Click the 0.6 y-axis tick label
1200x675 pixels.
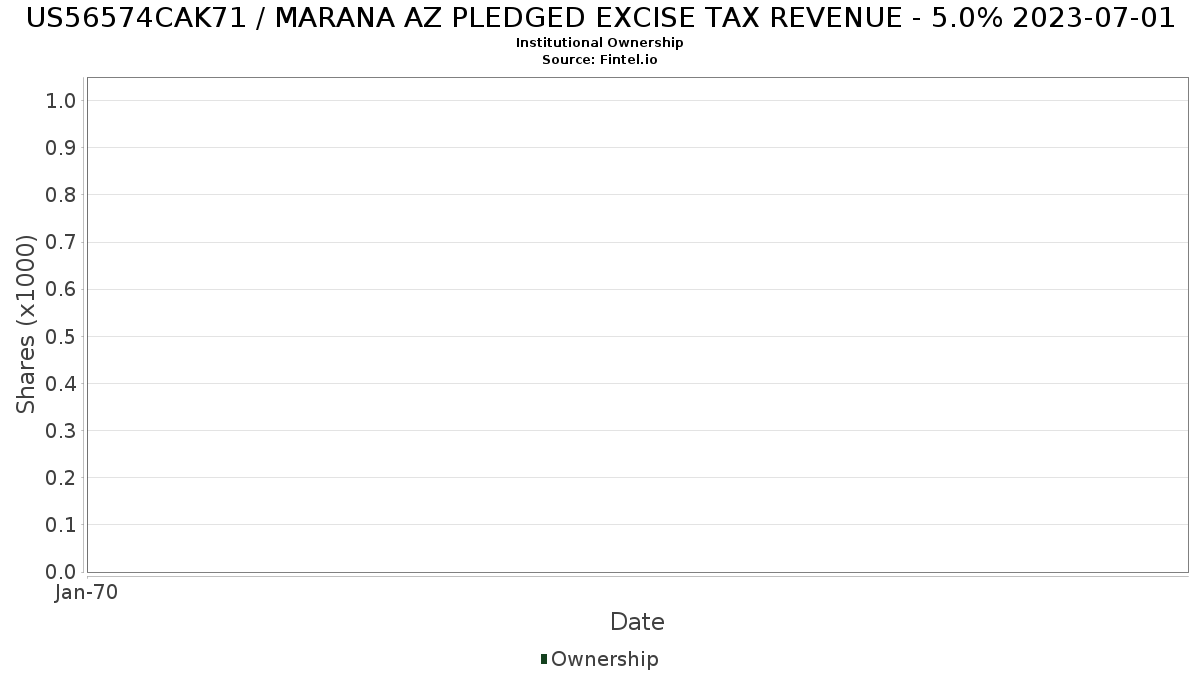(61, 289)
